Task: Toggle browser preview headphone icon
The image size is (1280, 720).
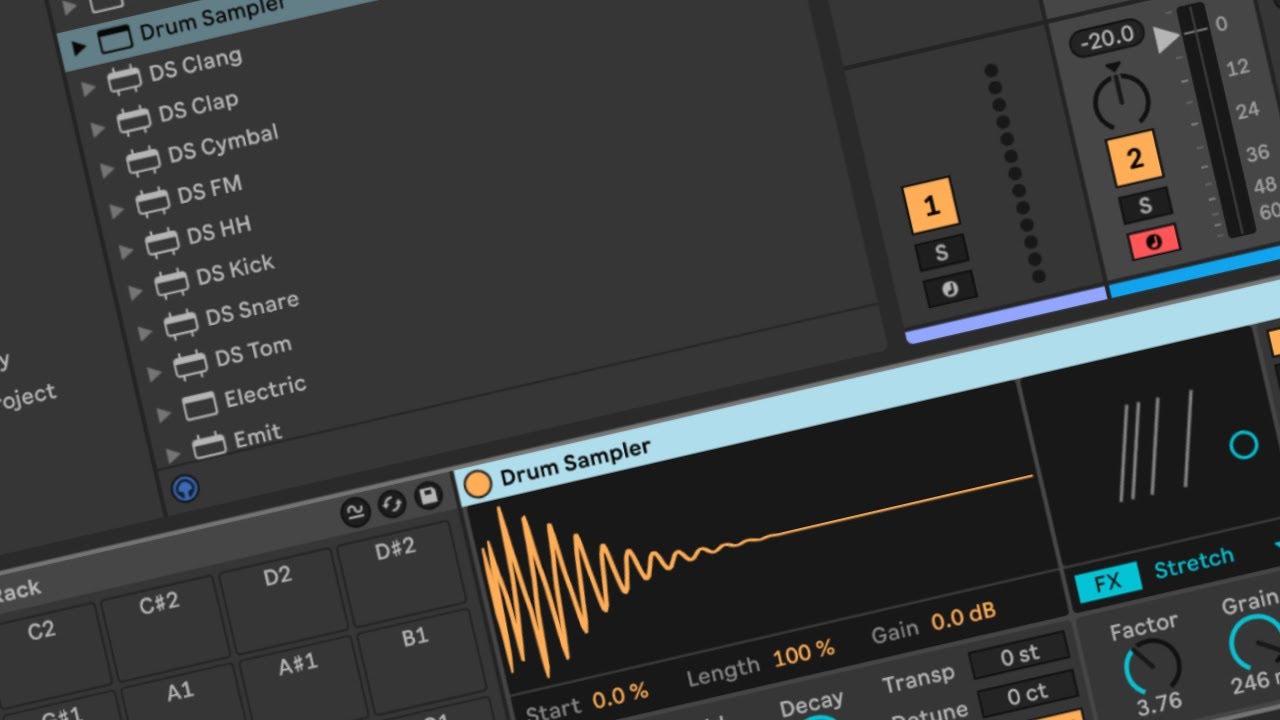Action: click(x=185, y=488)
